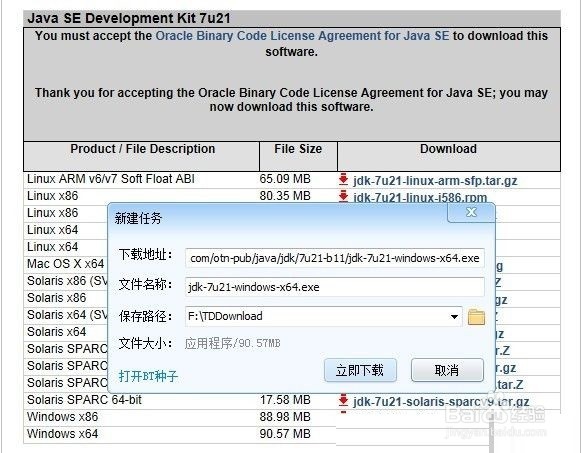Select 'Linux ARM v6/v7 Soft Float ABI' text
This screenshot has height=453, width=581.
(x=111, y=179)
